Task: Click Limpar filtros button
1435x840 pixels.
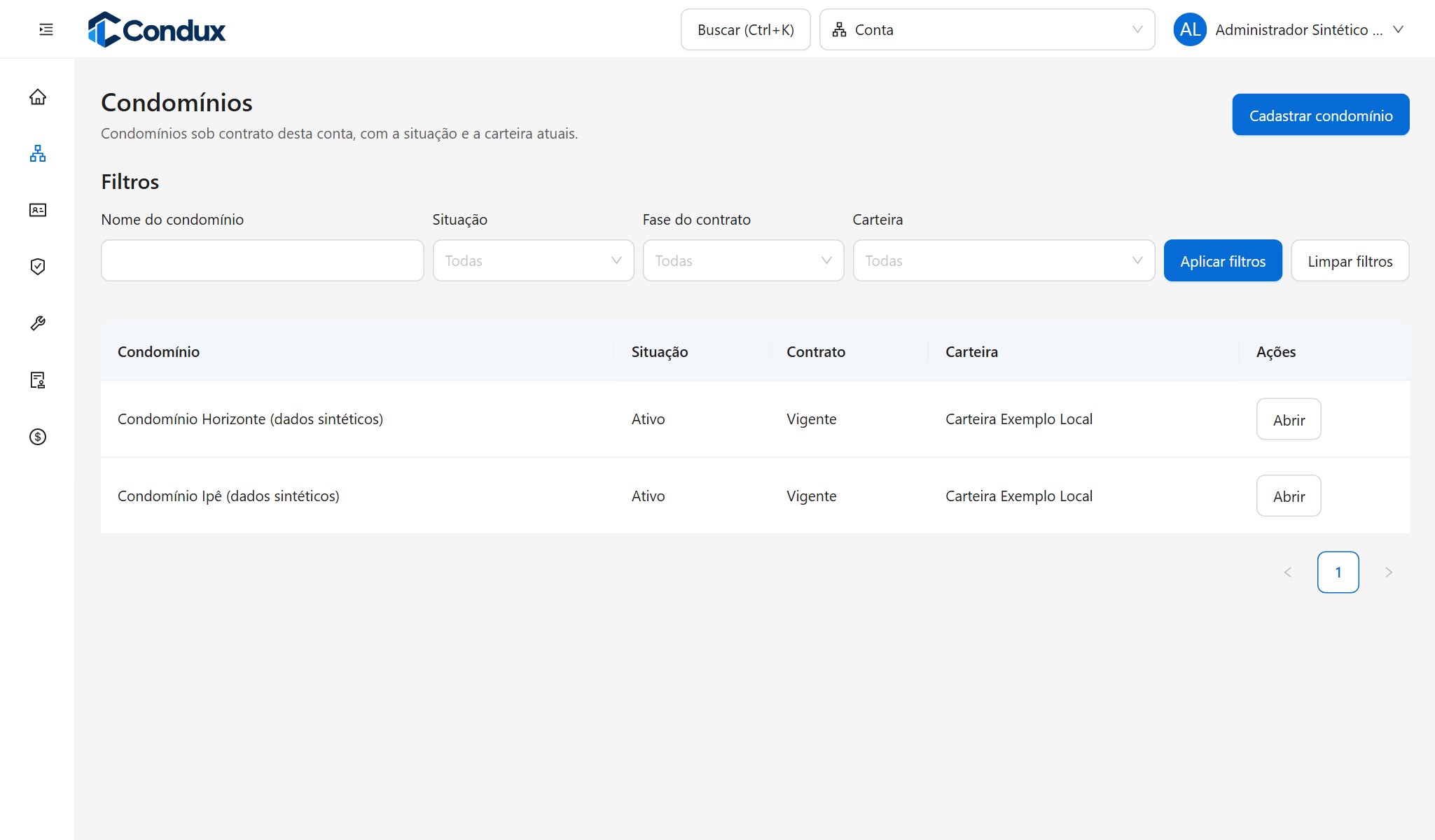Action: [1350, 260]
